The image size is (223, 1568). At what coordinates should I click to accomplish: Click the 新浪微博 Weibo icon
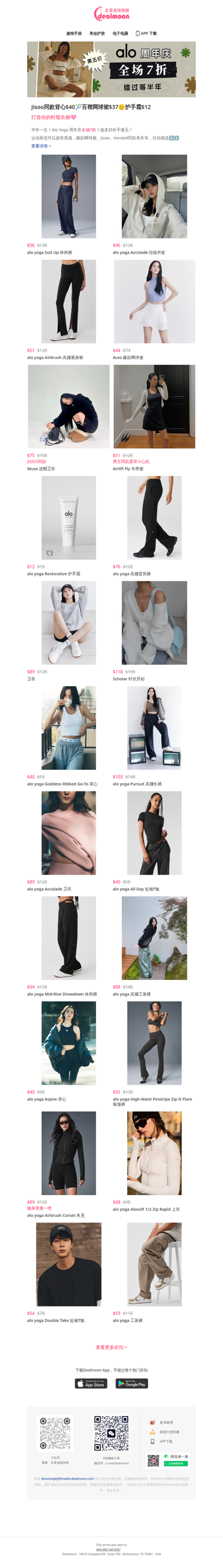pyautogui.click(x=152, y=1423)
